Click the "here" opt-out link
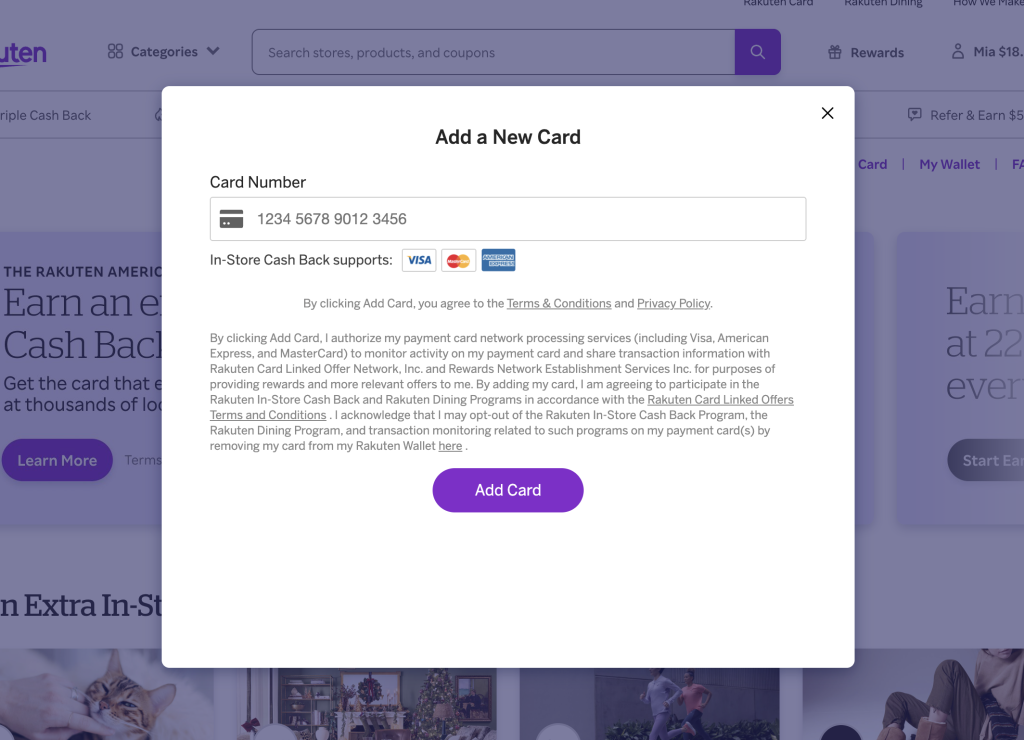Viewport: 1024px width, 740px height. (450, 446)
